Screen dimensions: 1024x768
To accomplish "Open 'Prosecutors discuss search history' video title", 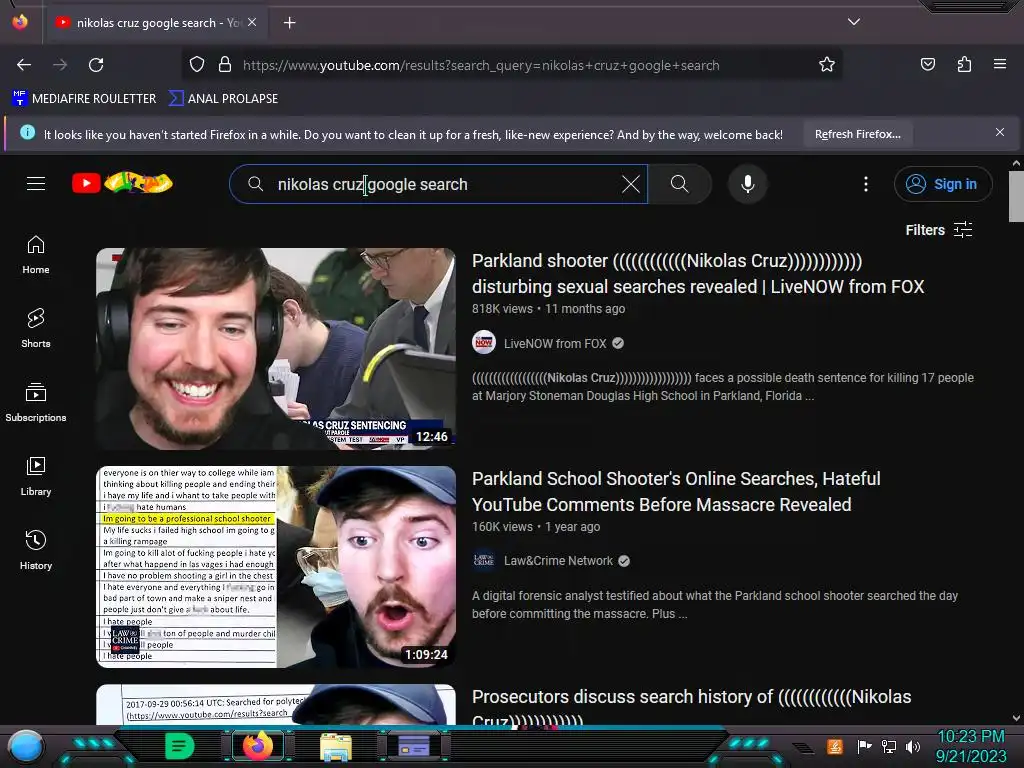I will click(691, 709).
